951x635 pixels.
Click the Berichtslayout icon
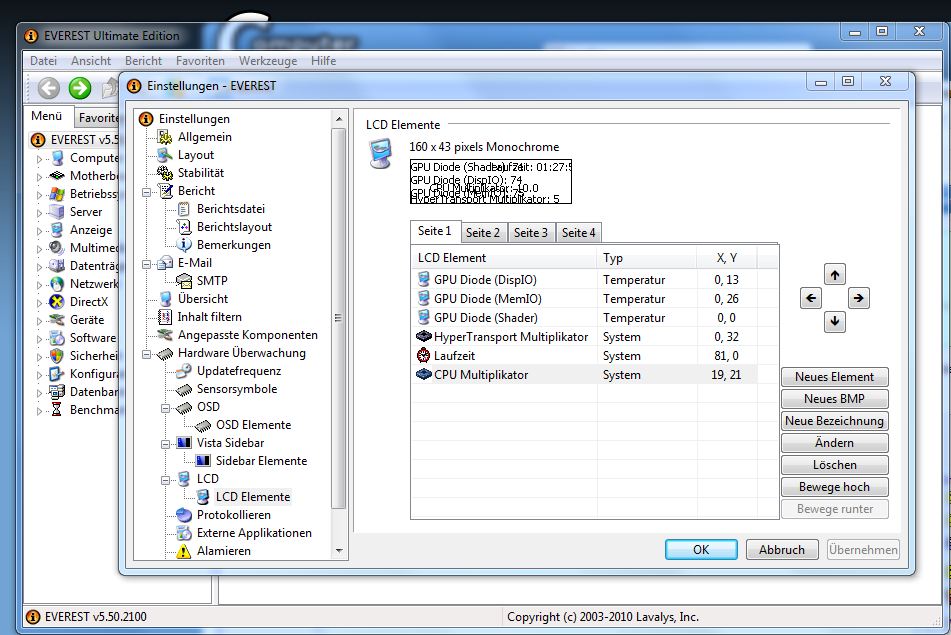[x=184, y=227]
